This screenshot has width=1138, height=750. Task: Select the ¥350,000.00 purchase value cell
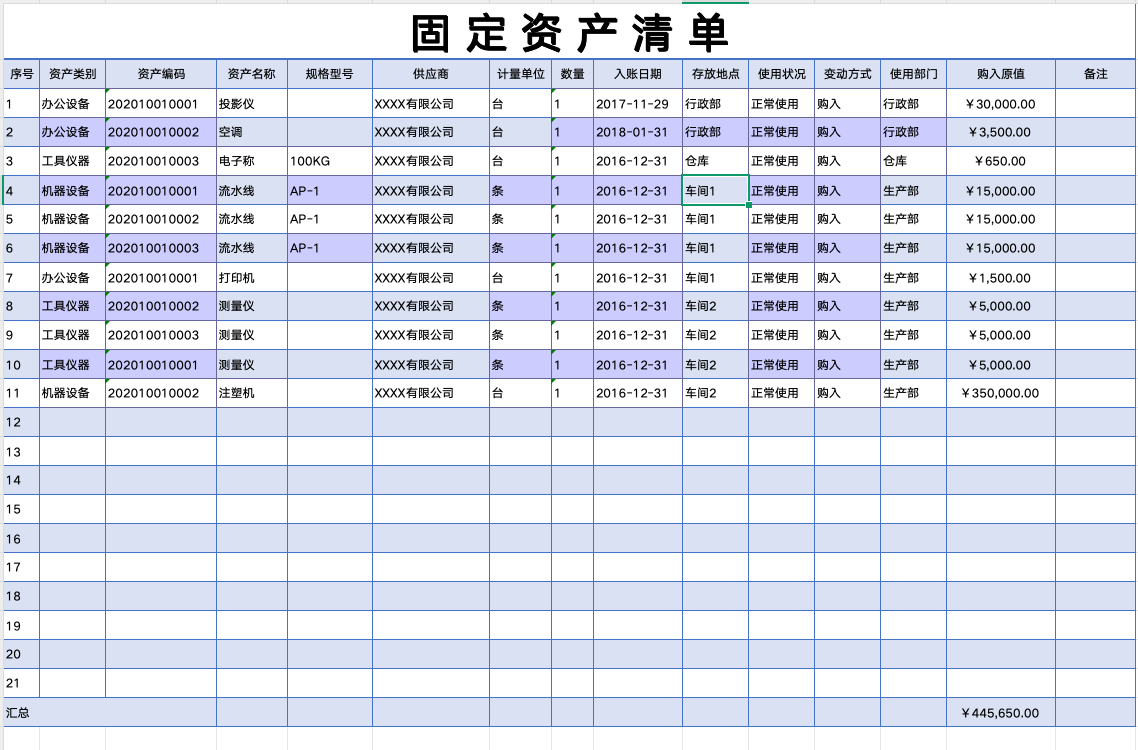click(x=1001, y=393)
